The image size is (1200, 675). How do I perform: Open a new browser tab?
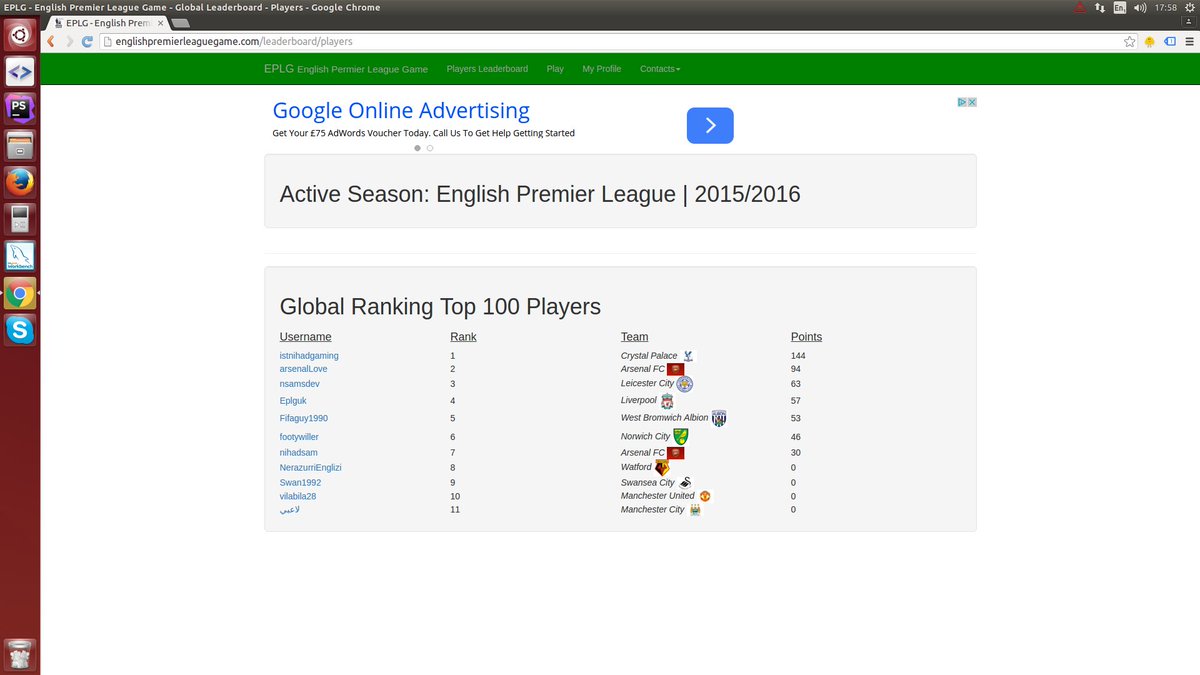[x=181, y=22]
